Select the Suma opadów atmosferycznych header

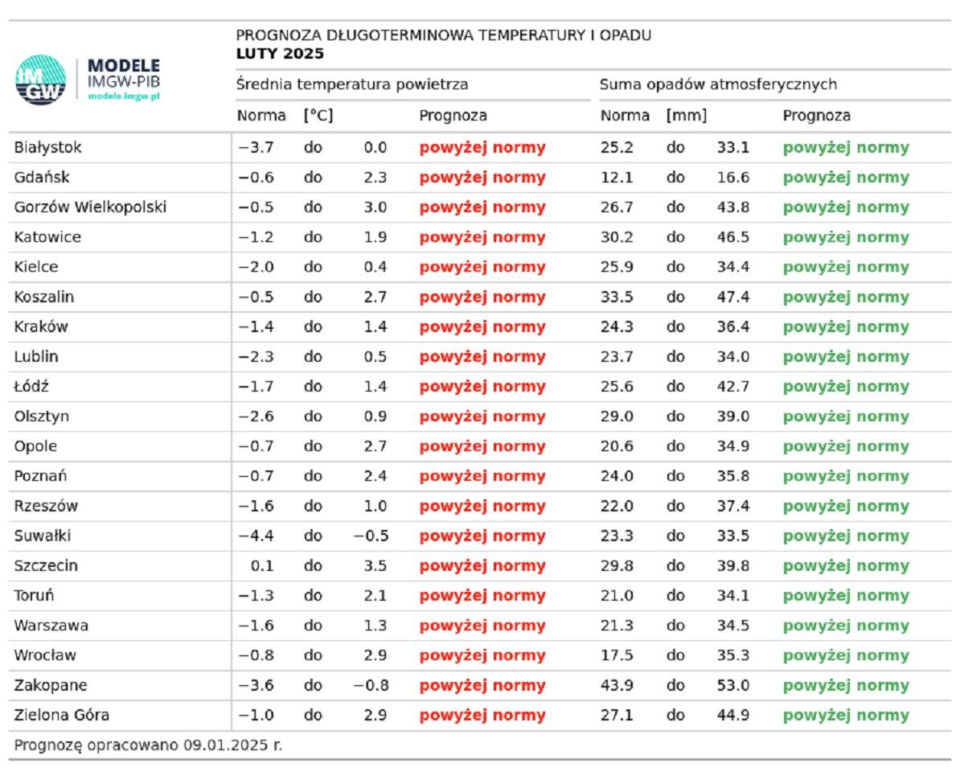(x=718, y=84)
